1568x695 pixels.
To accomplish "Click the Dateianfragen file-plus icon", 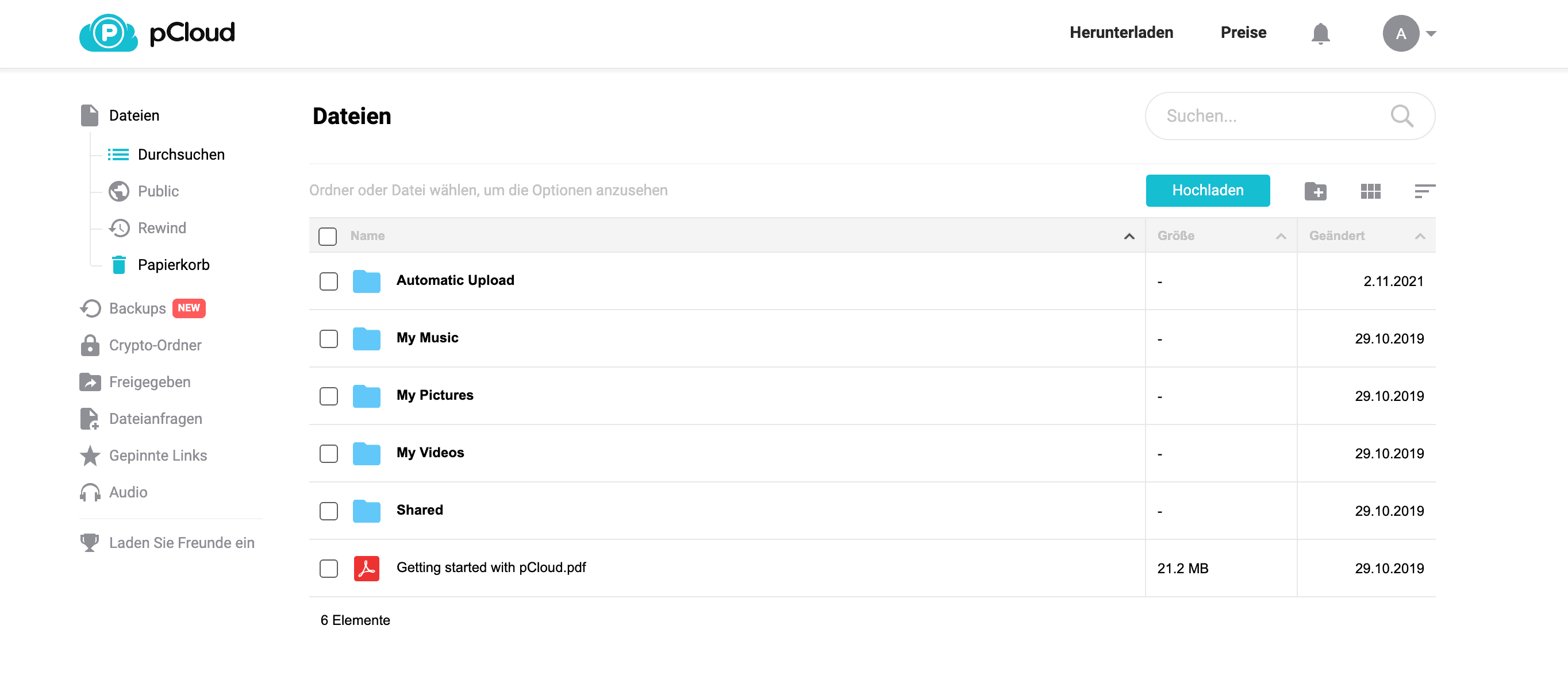I will pyautogui.click(x=90, y=418).
